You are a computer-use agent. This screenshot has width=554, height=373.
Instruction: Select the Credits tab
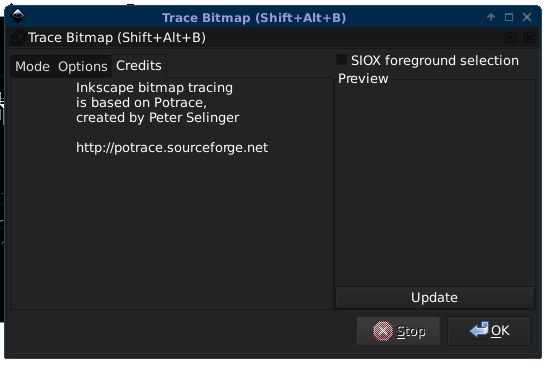[x=139, y=66]
